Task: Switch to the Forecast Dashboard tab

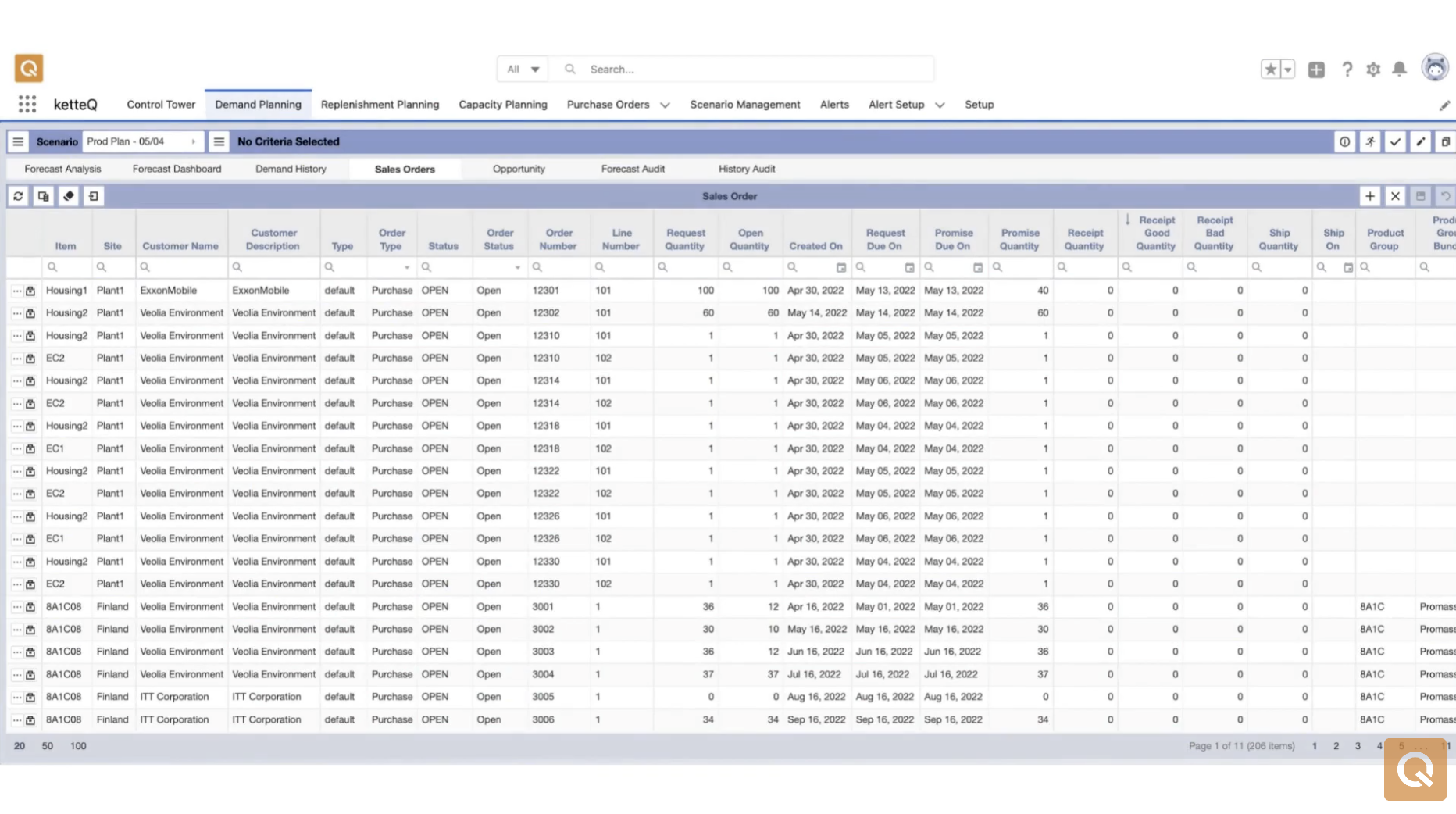Action: pyautogui.click(x=177, y=169)
